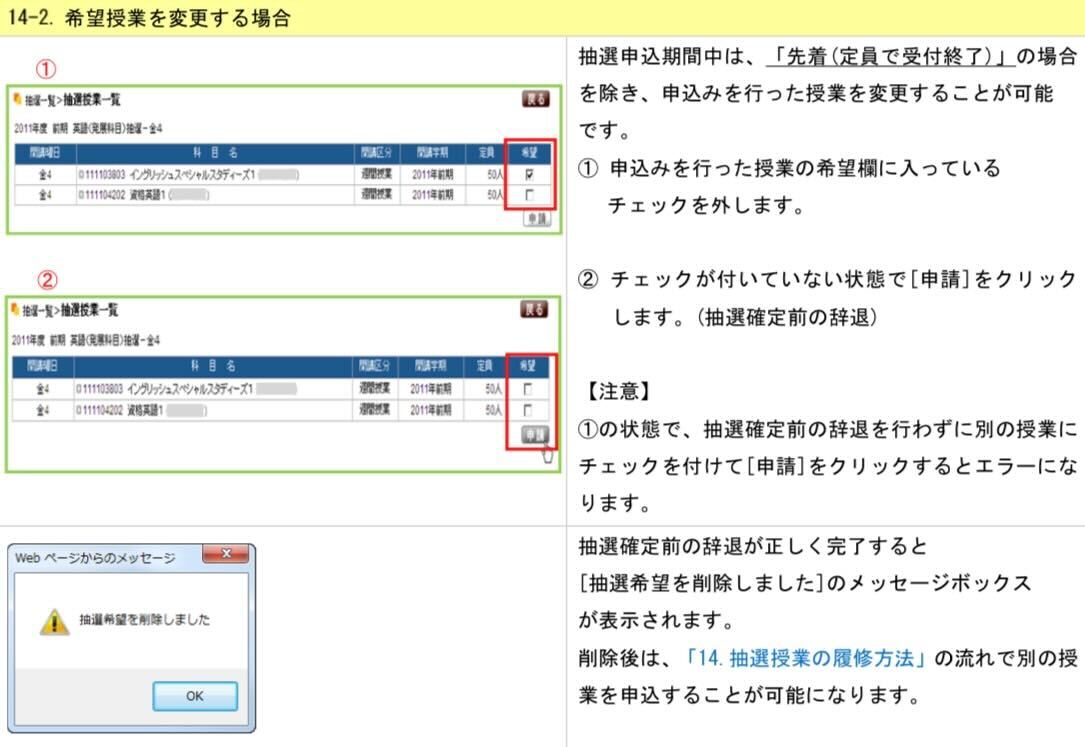Tick the 希望 checkbox for 資格英語1 in screenshot ②
The width and height of the screenshot is (1085, 747).
[x=529, y=410]
